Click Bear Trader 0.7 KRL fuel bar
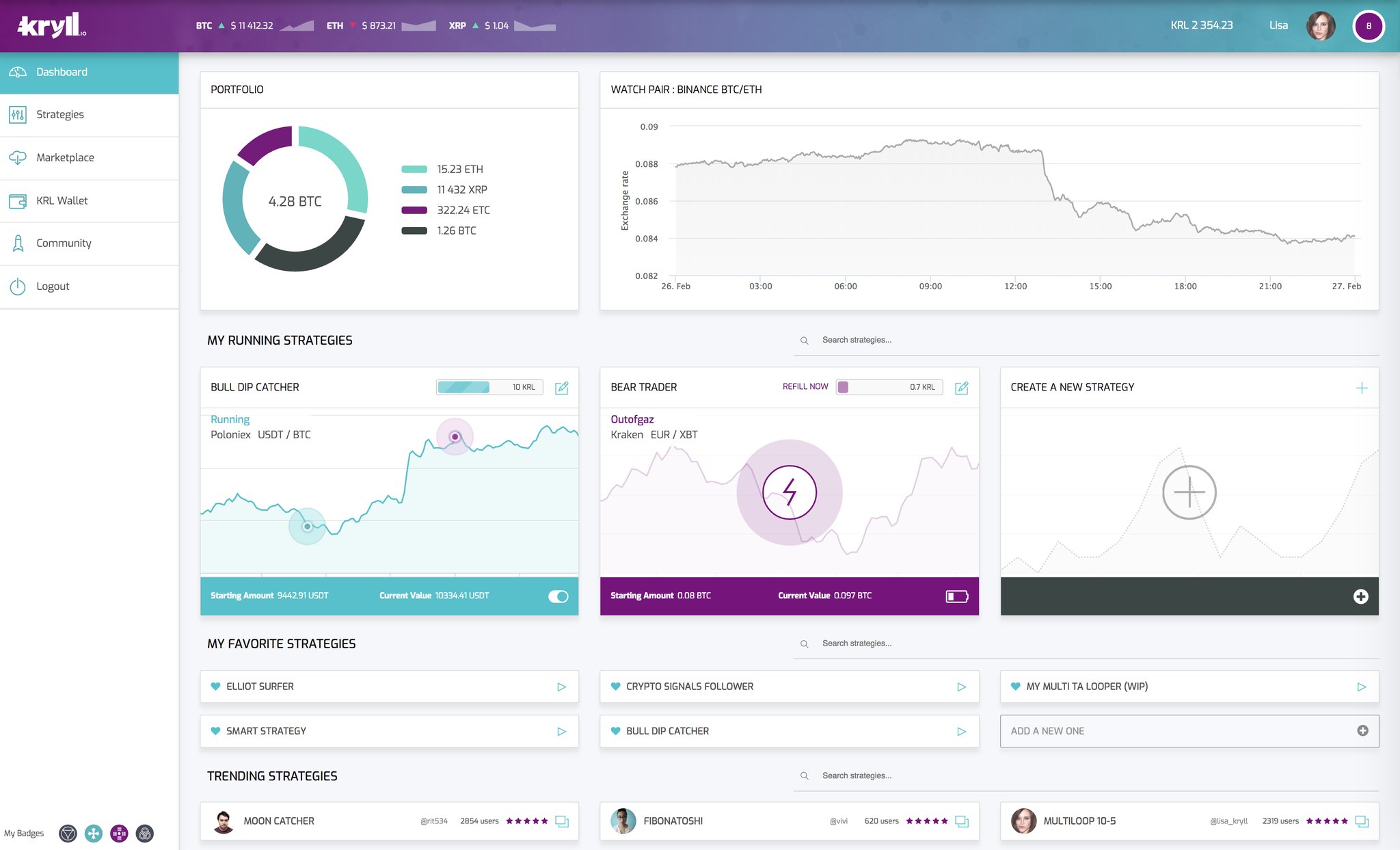 pyautogui.click(x=889, y=387)
